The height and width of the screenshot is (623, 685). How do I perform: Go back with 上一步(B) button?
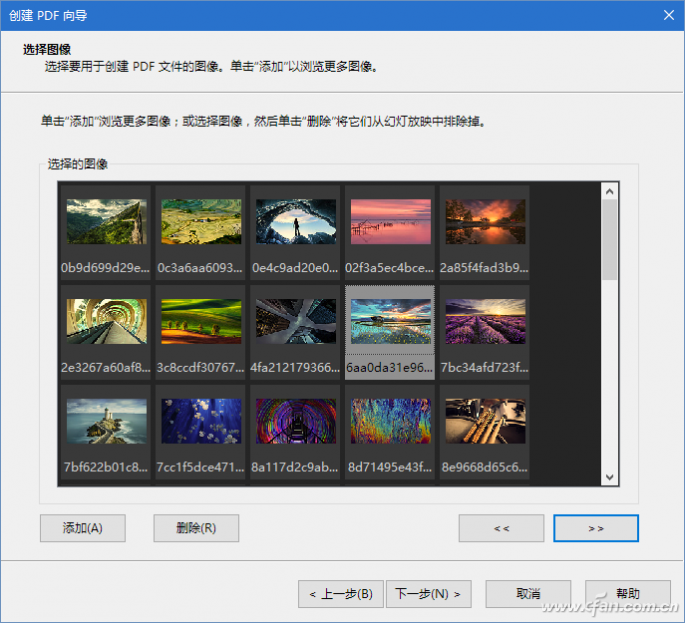pos(341,594)
